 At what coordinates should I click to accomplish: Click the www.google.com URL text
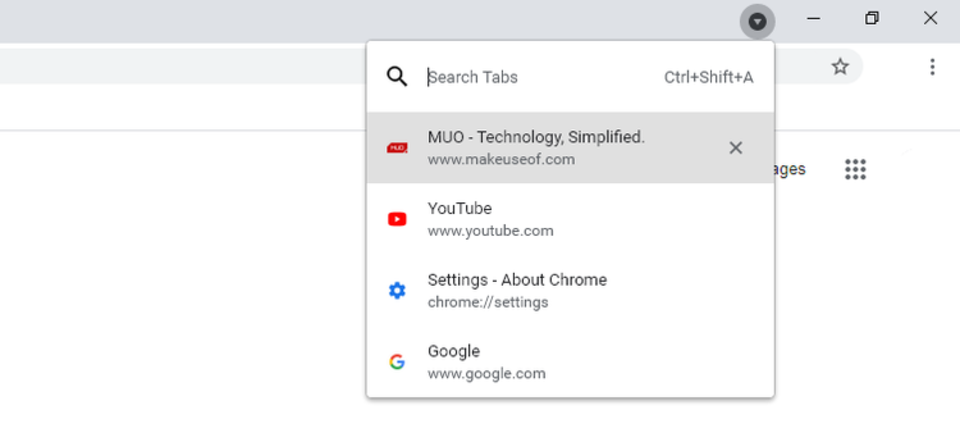click(x=486, y=374)
